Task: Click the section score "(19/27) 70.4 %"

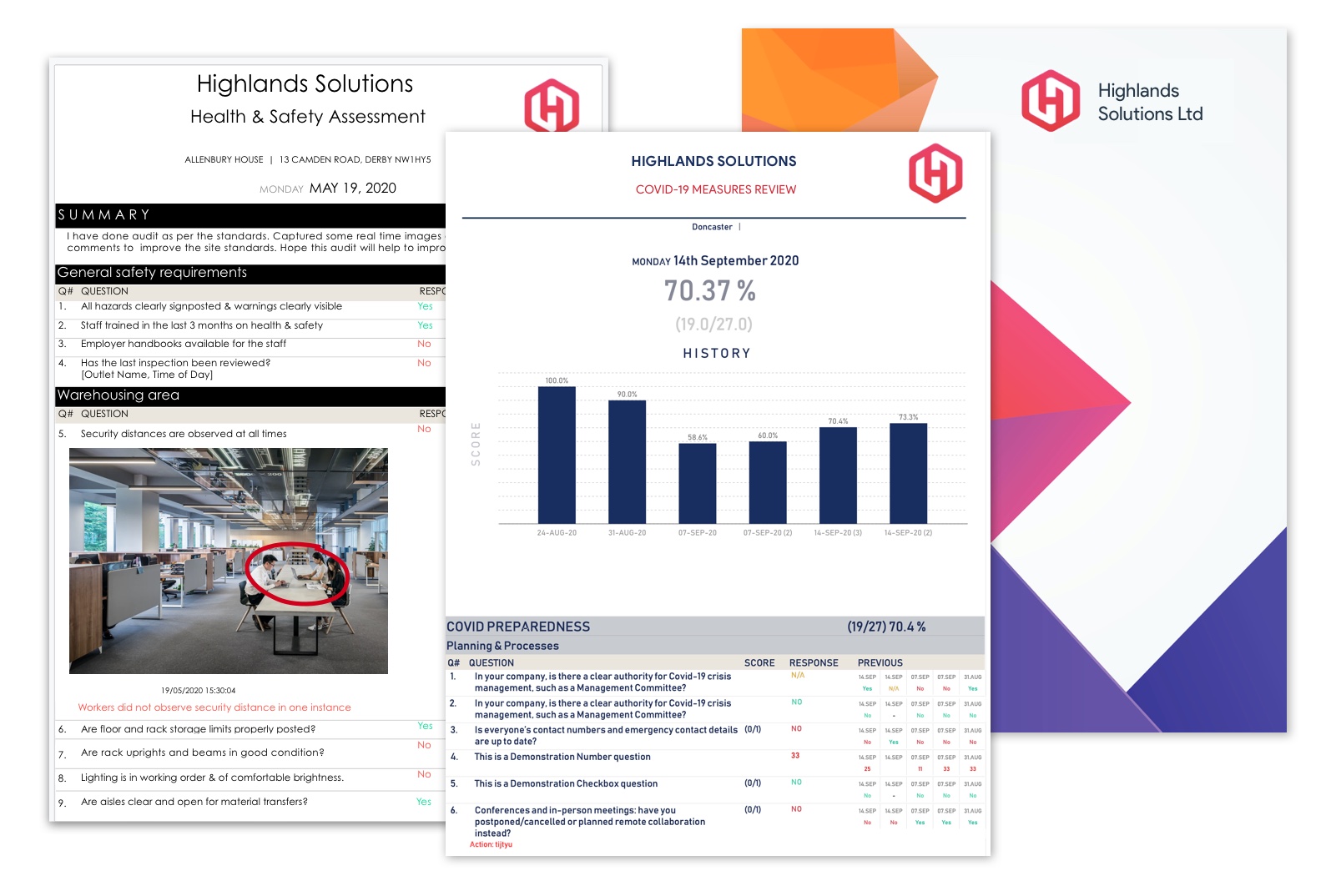Action: [886, 627]
